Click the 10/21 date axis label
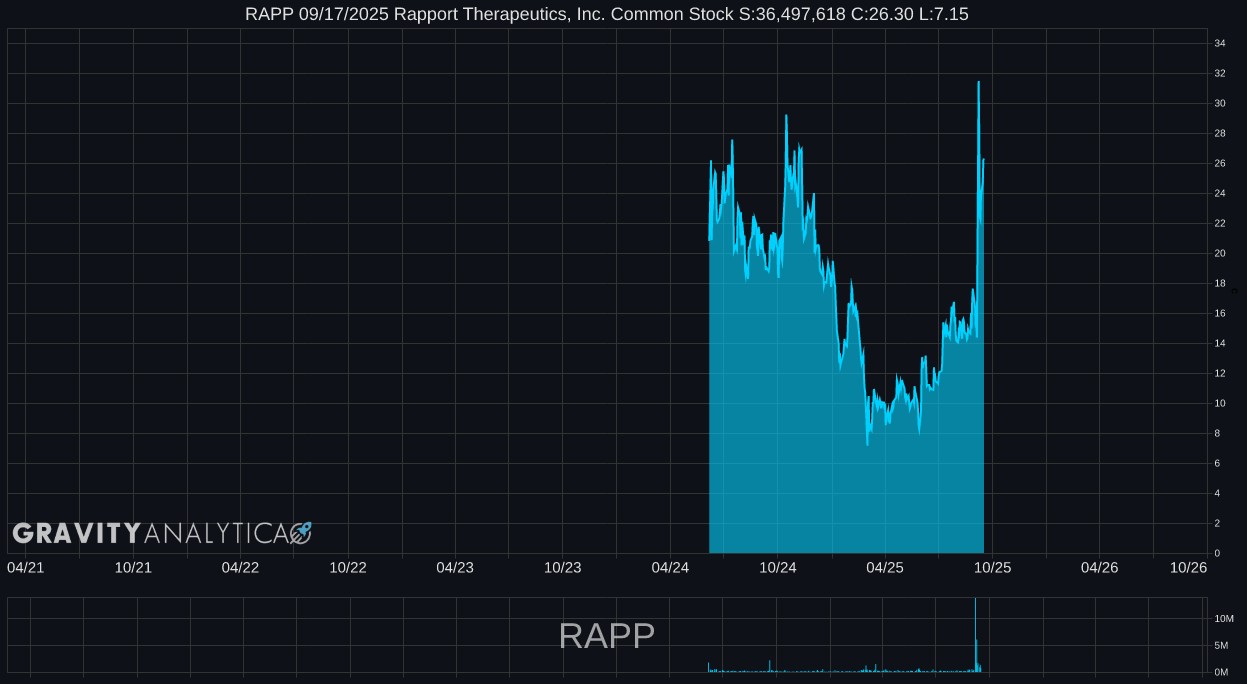This screenshot has width=1247, height=684. click(x=133, y=567)
